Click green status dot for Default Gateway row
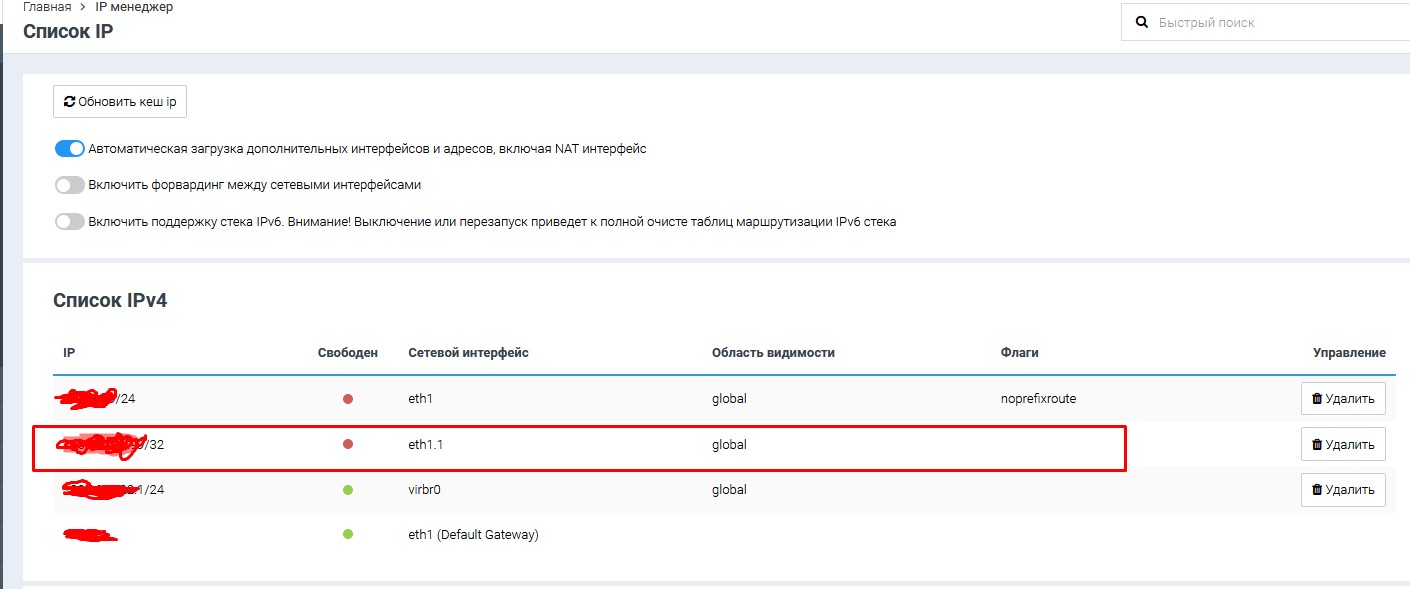 348,534
